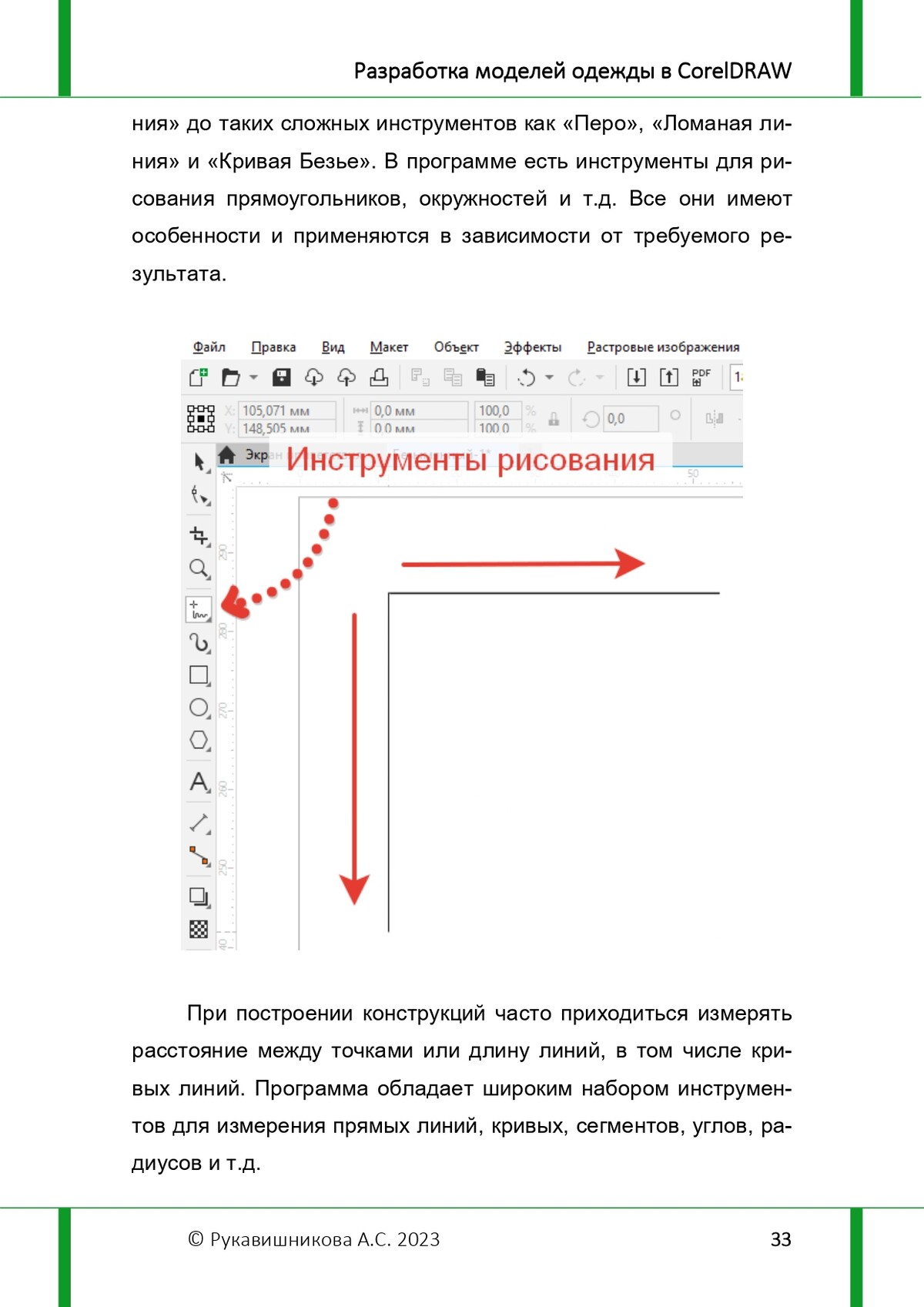Select the Pick (arrow) tool

point(199,462)
